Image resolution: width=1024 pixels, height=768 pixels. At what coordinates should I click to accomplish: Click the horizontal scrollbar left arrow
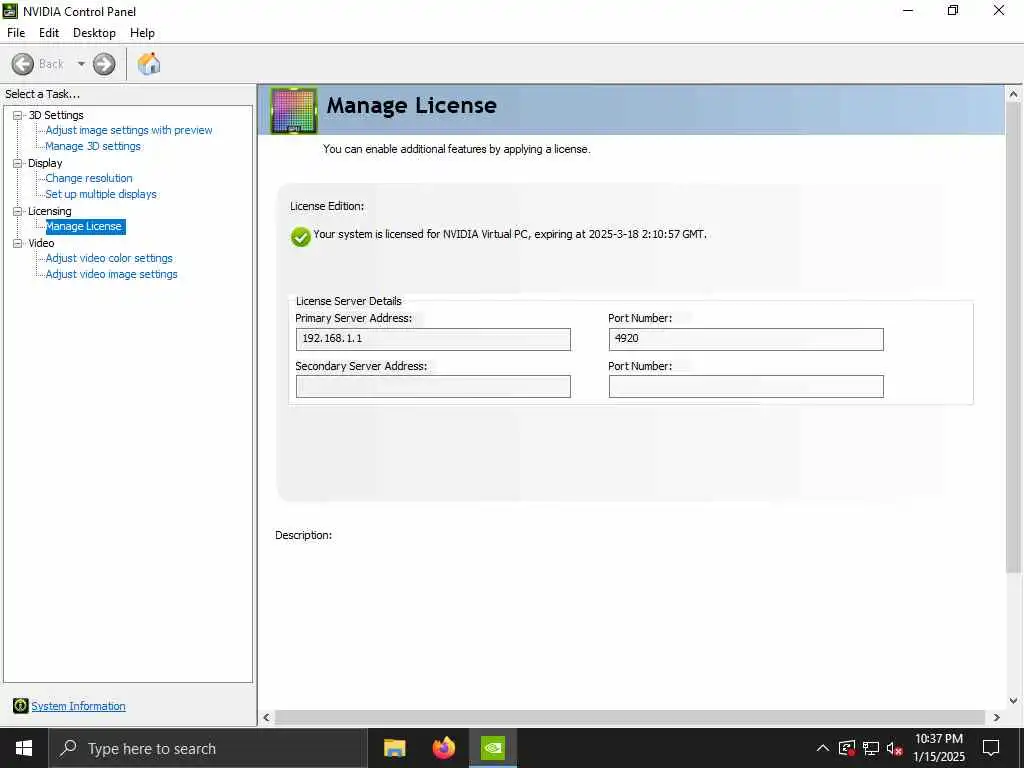pyautogui.click(x=266, y=717)
